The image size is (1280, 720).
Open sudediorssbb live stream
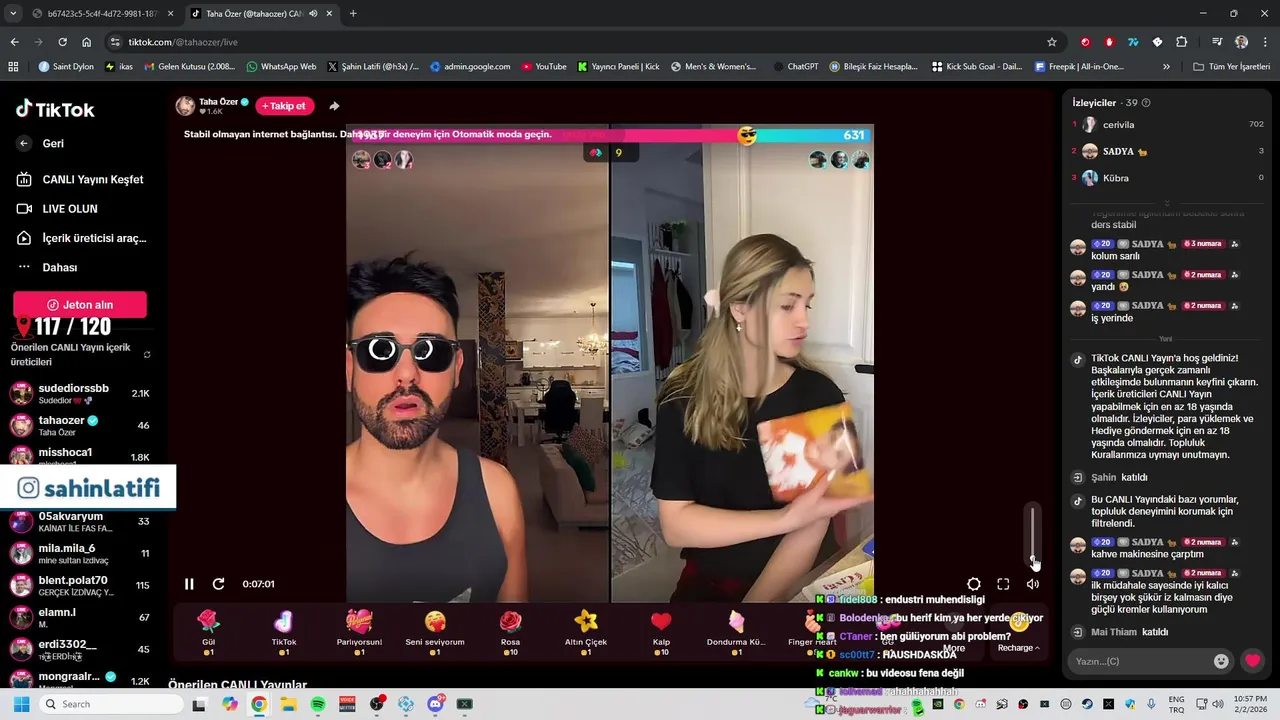pyautogui.click(x=80, y=393)
